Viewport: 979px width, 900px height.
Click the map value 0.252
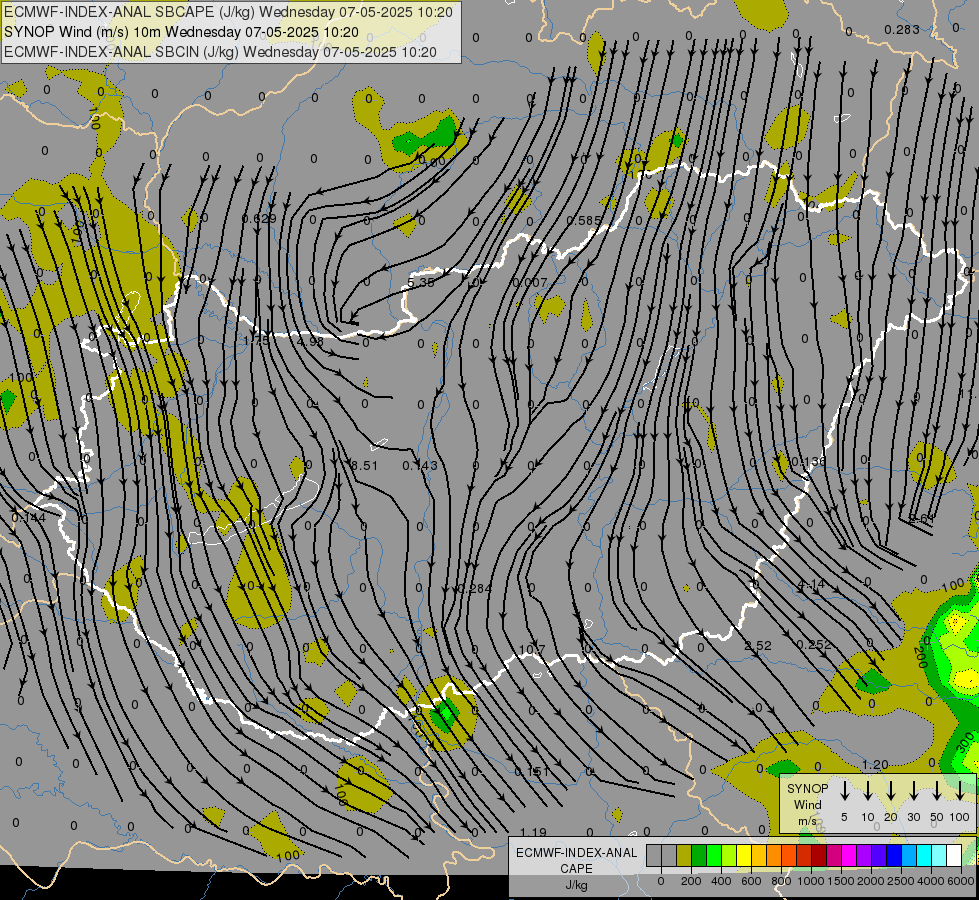(814, 645)
